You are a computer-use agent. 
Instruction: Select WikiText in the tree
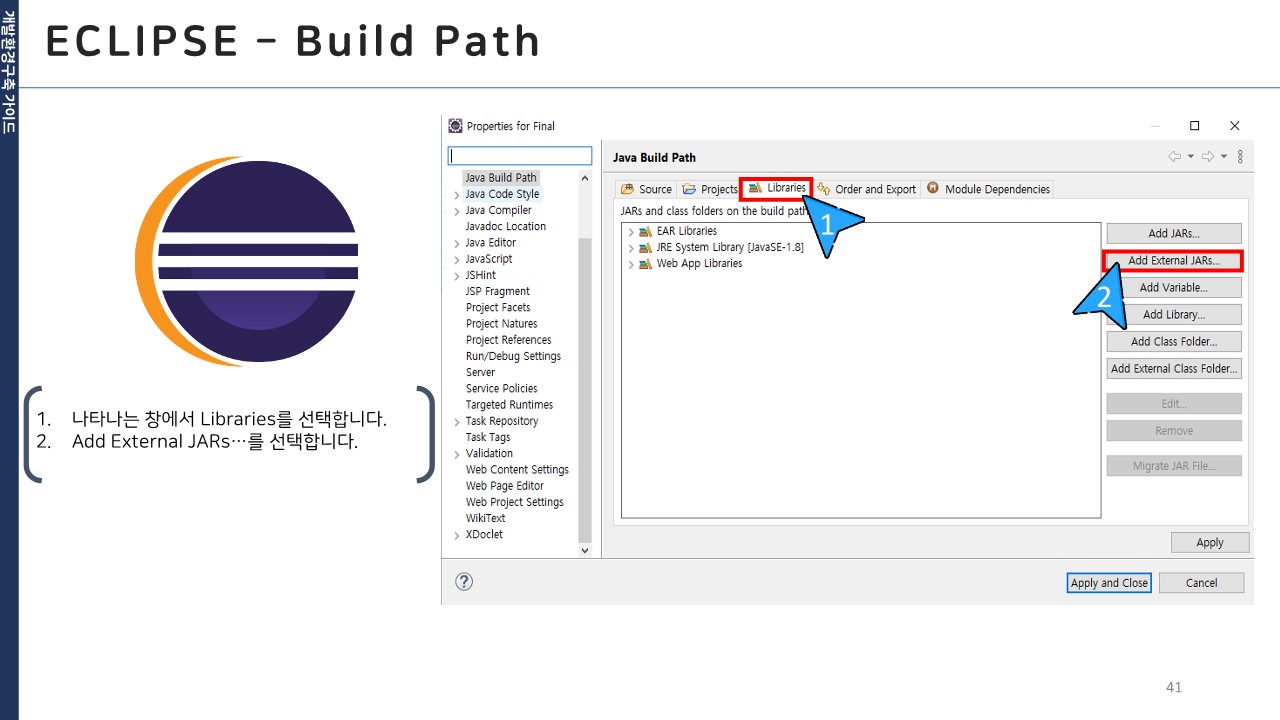486,518
